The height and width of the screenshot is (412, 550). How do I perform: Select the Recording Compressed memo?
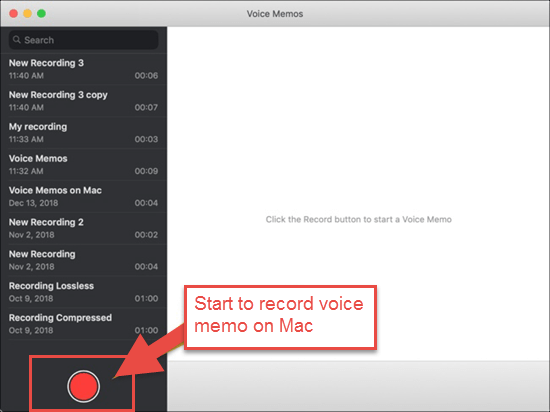83,324
